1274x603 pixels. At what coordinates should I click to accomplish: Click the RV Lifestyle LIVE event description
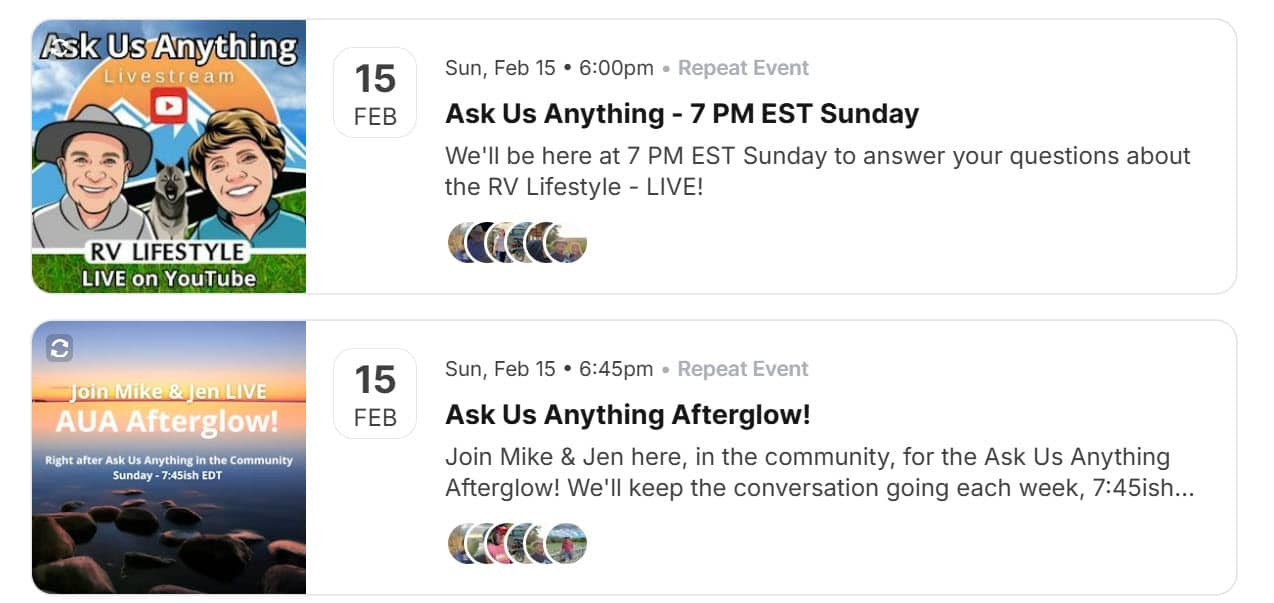817,171
